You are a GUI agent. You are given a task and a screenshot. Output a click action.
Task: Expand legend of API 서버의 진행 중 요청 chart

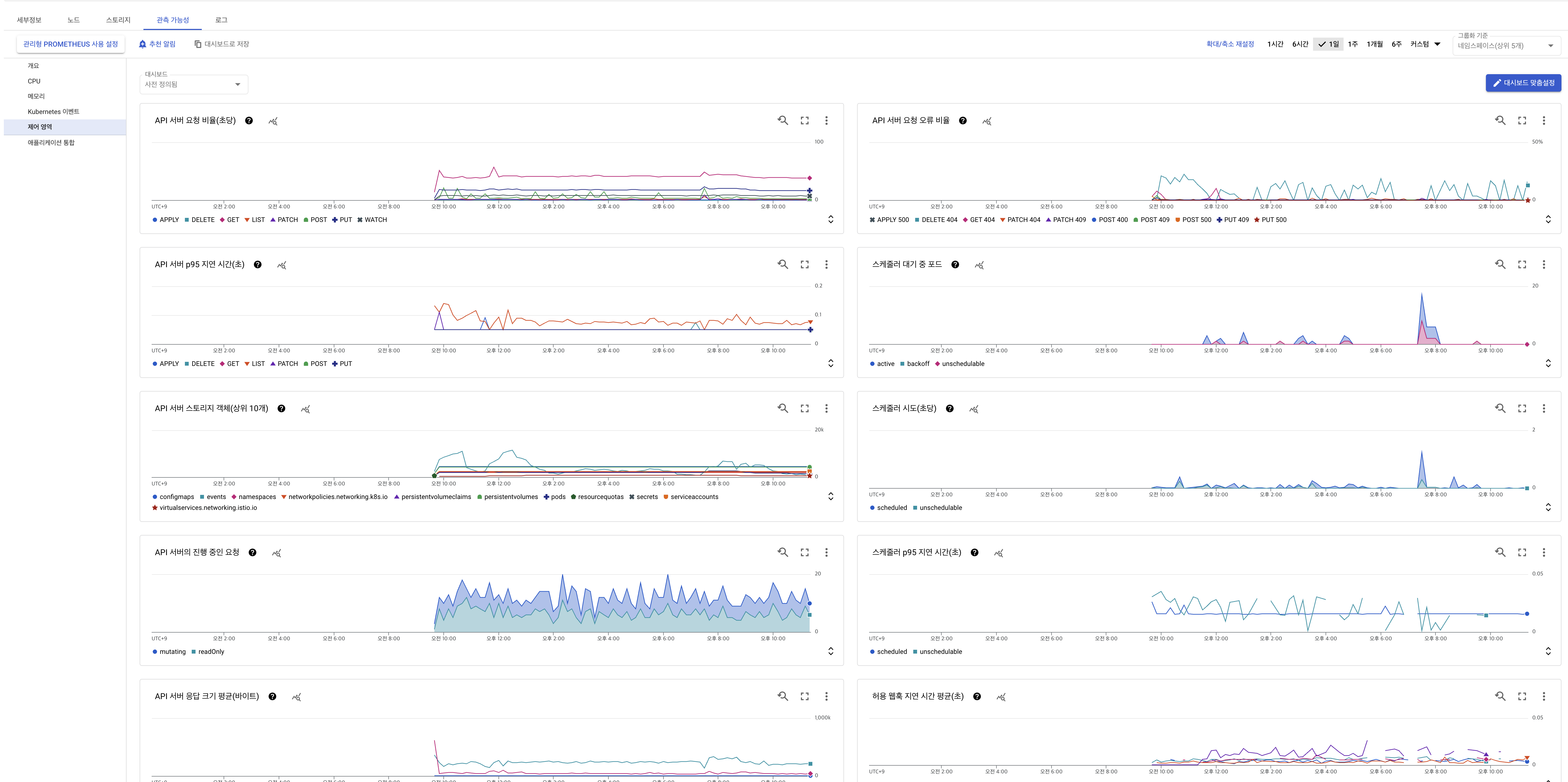(x=831, y=652)
